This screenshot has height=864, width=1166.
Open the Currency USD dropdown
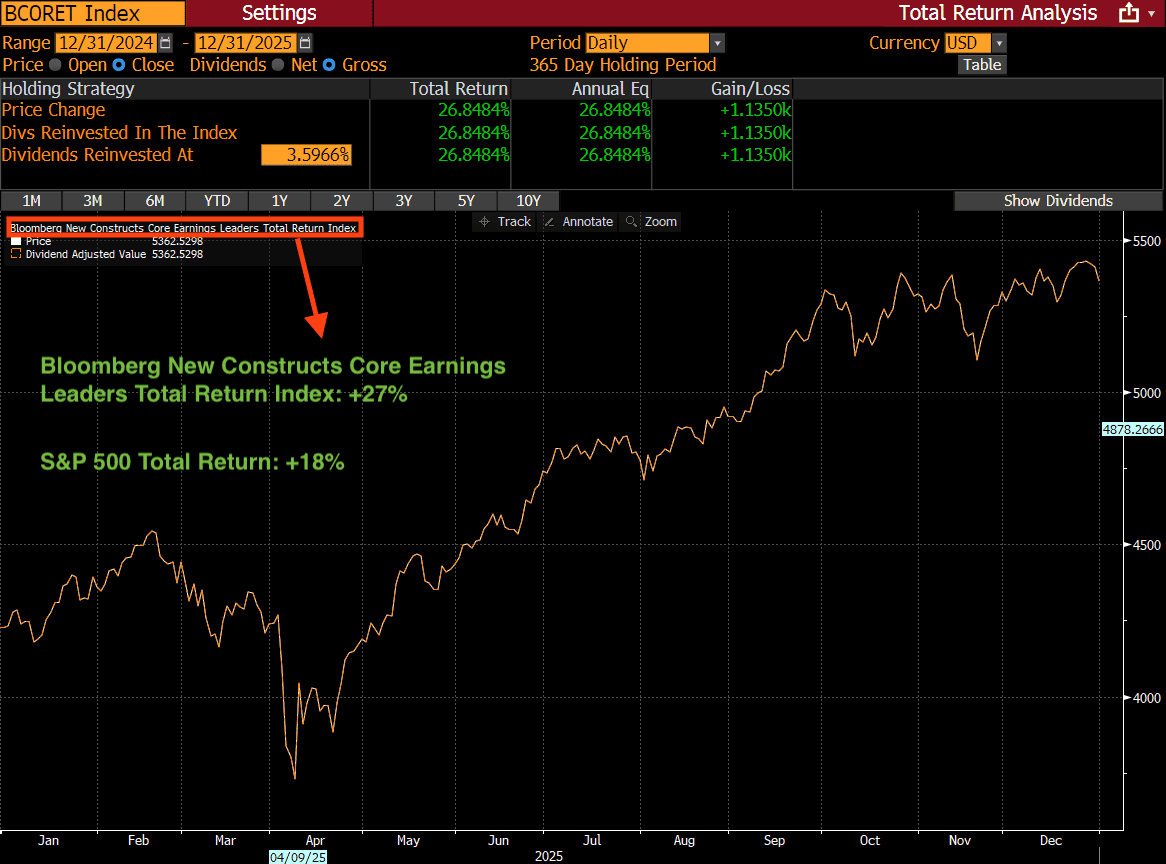[998, 43]
